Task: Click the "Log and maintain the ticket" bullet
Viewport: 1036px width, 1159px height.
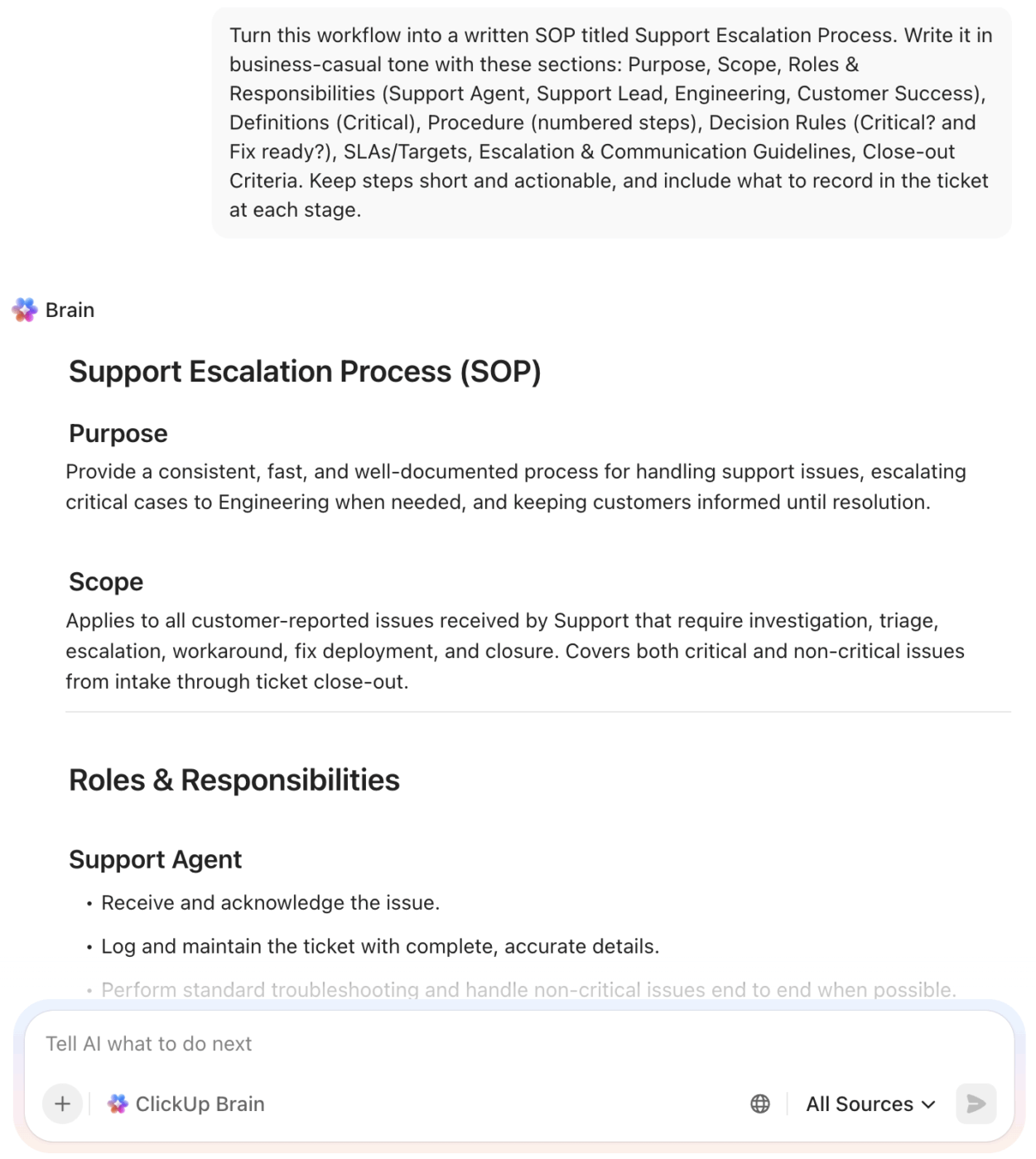Action: point(380,946)
